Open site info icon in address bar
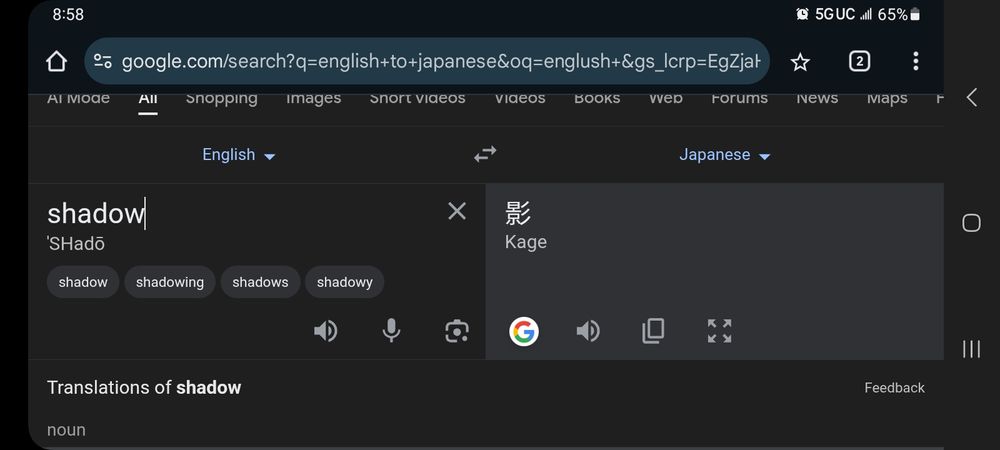This screenshot has height=450, width=1000. tap(103, 61)
